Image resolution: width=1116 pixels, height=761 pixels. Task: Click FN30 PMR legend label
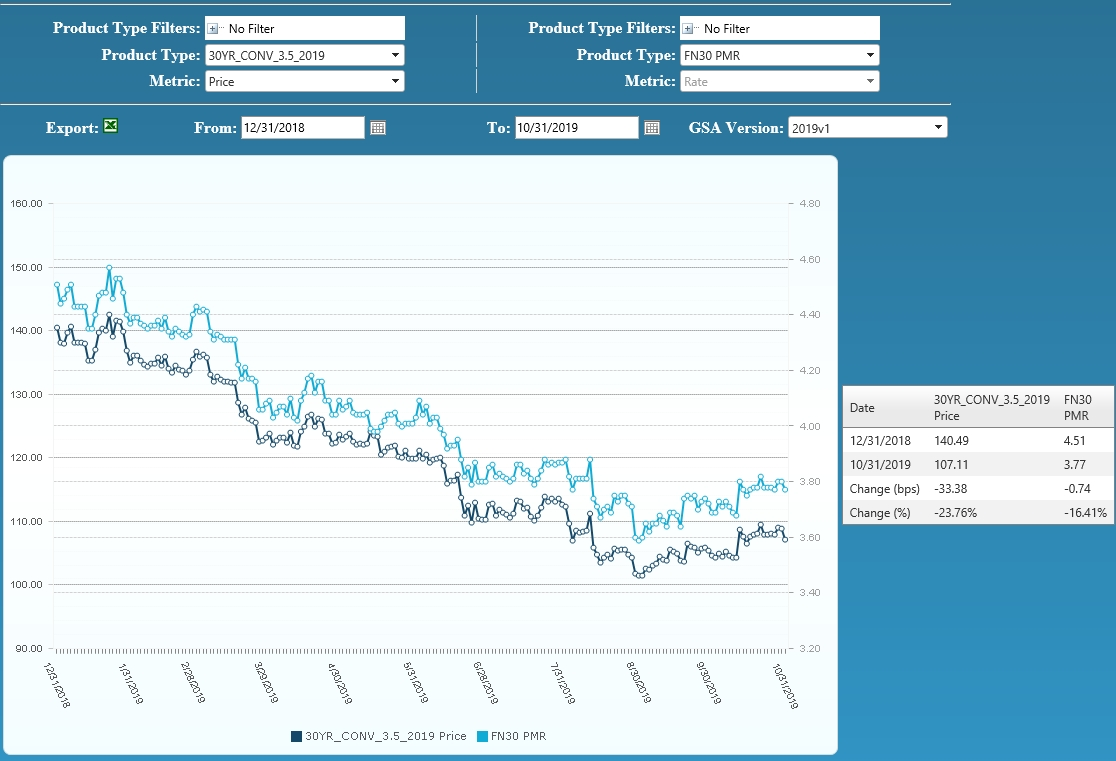(518, 736)
